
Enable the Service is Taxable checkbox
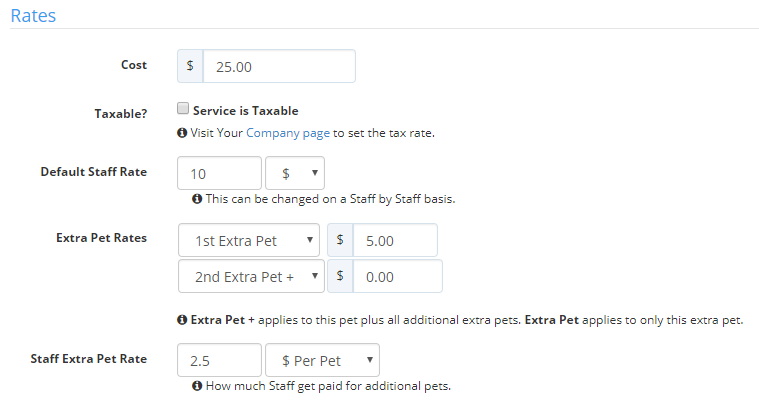pos(183,108)
